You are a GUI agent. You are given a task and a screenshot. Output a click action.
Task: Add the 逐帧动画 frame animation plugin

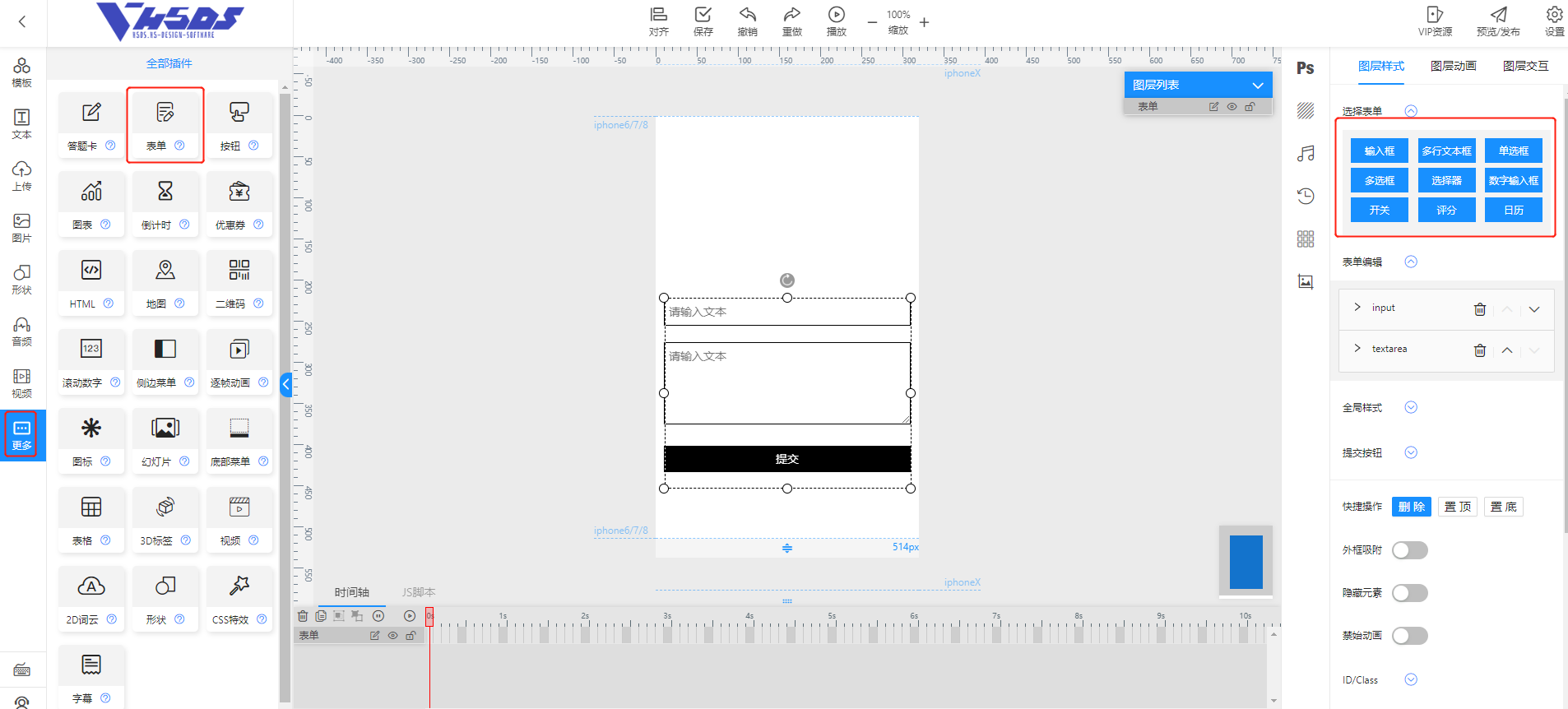(x=239, y=363)
